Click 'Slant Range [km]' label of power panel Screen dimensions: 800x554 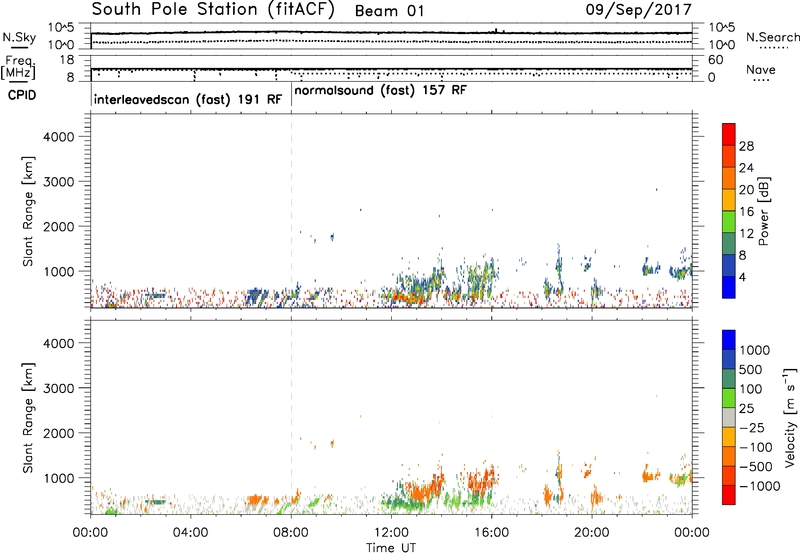(x=28, y=212)
